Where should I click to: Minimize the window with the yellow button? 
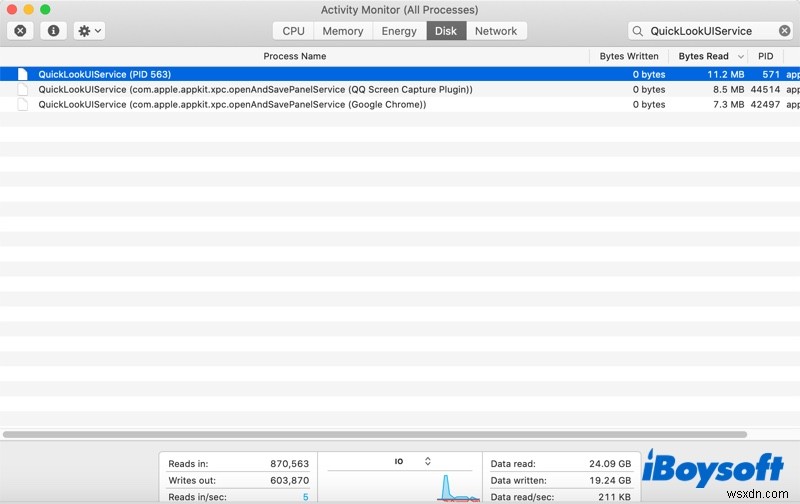point(29,9)
